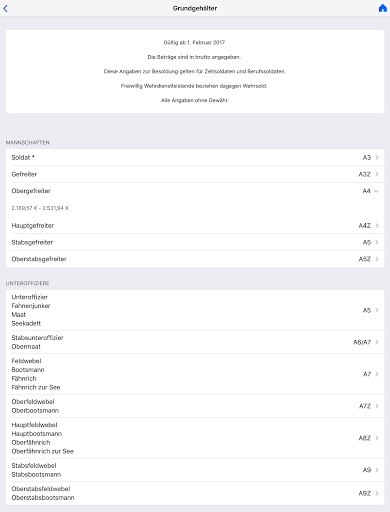Screen dimensions: 390x512
Task: Expand the Soldat A3 row chevron
Action: coord(377,157)
